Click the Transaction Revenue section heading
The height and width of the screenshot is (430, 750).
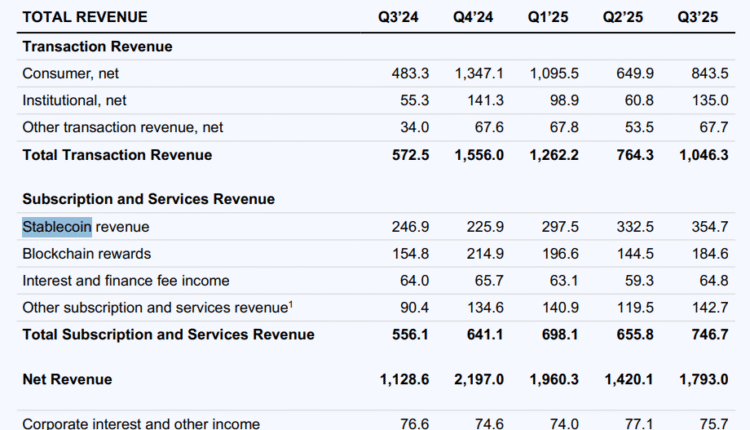pos(97,47)
